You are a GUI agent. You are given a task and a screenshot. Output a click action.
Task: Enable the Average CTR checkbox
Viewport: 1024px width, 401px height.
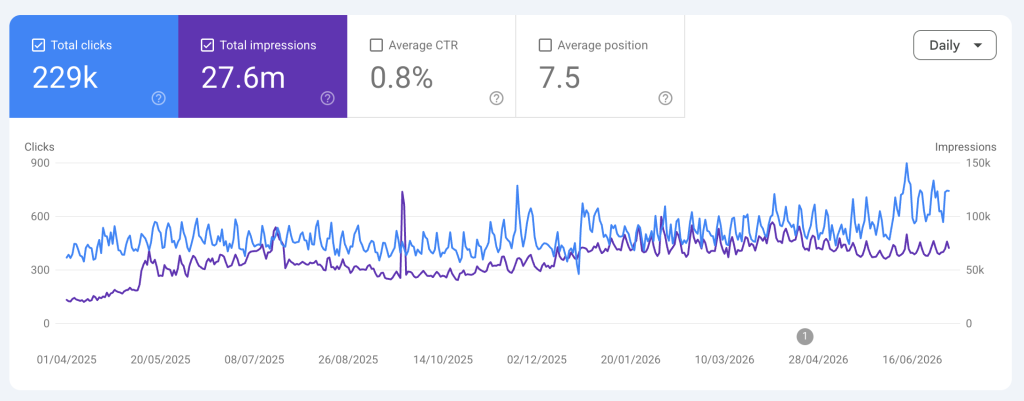(x=376, y=45)
